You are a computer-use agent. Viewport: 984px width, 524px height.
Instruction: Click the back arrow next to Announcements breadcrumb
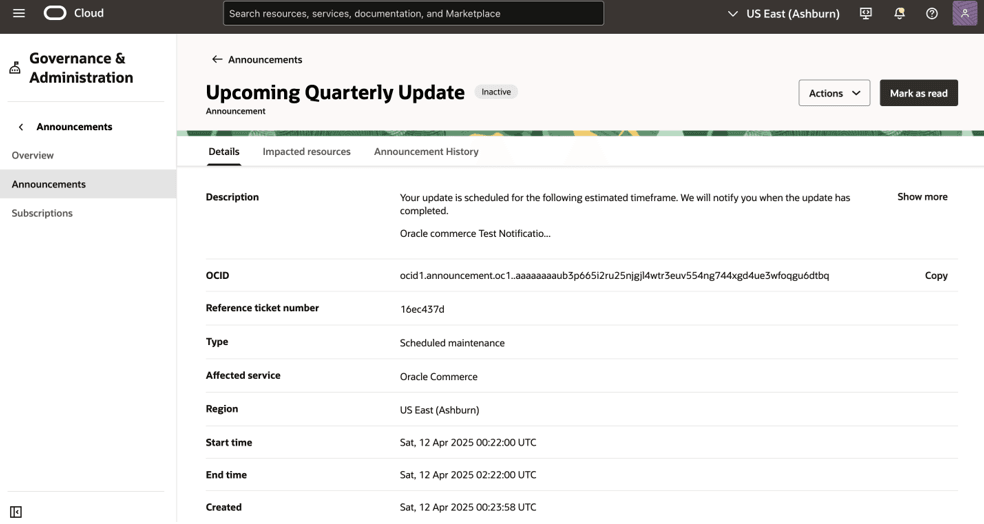pyautogui.click(x=217, y=59)
